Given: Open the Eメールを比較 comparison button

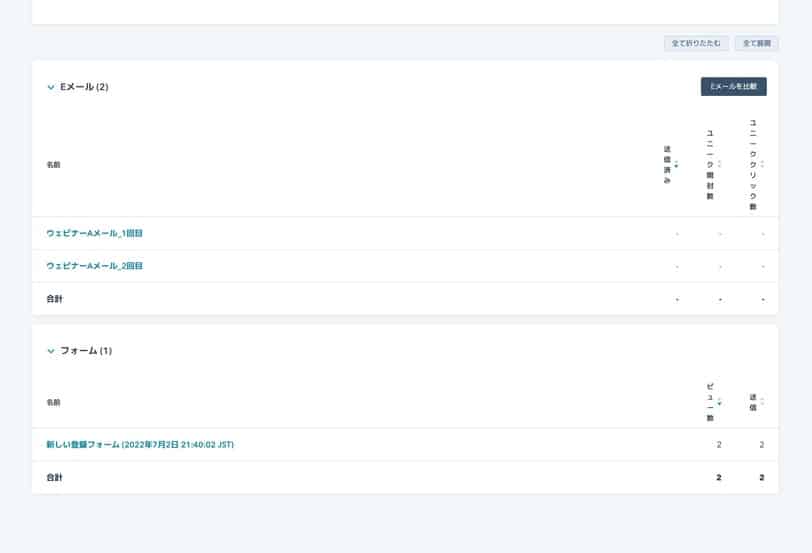Looking at the screenshot, I should pos(733,86).
